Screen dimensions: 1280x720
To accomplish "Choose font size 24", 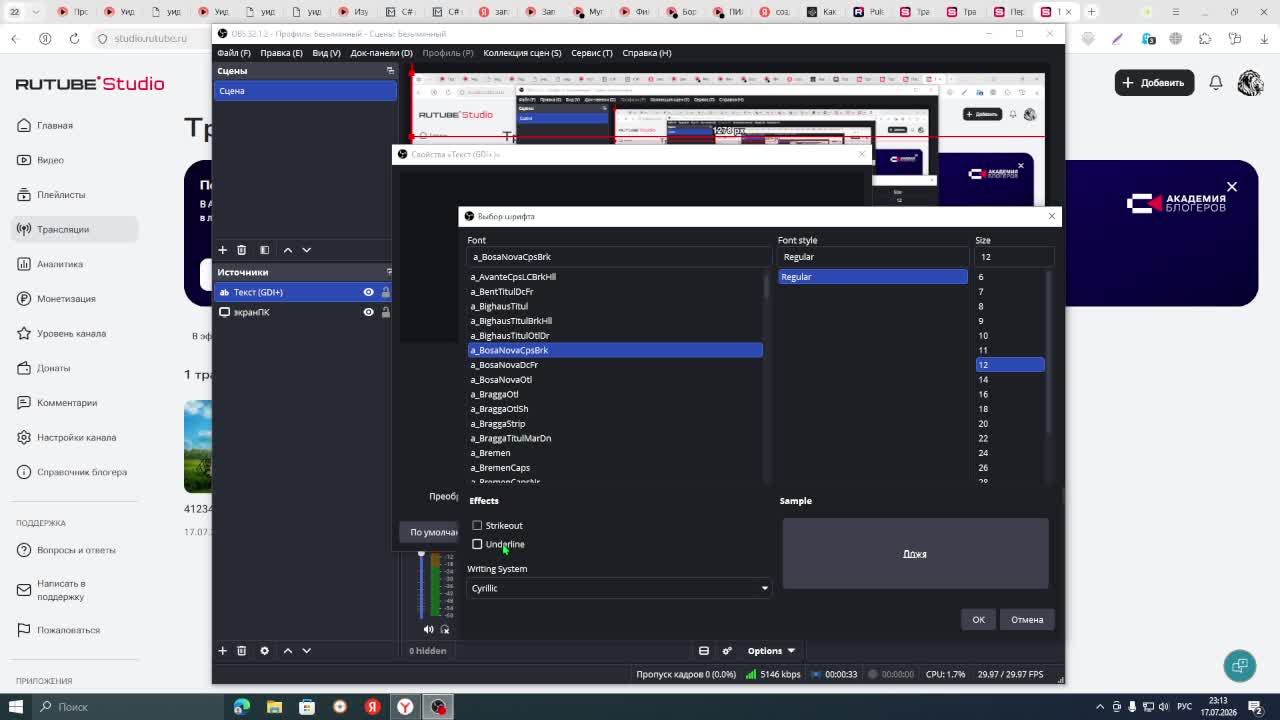I will 1010,453.
